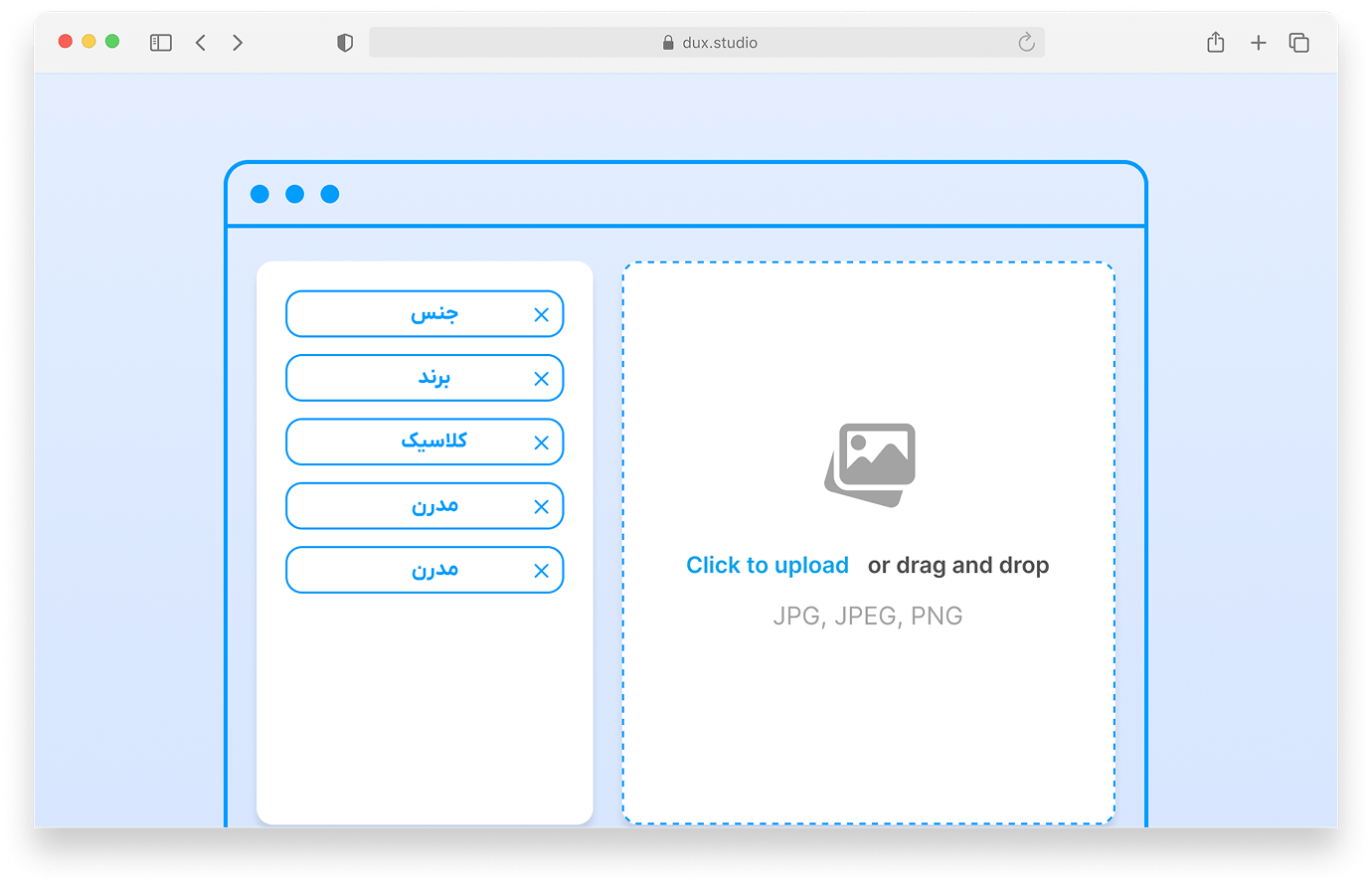Viewport: 1372px width, 886px height.
Task: Reload the dux.studio page
Action: (1026, 43)
